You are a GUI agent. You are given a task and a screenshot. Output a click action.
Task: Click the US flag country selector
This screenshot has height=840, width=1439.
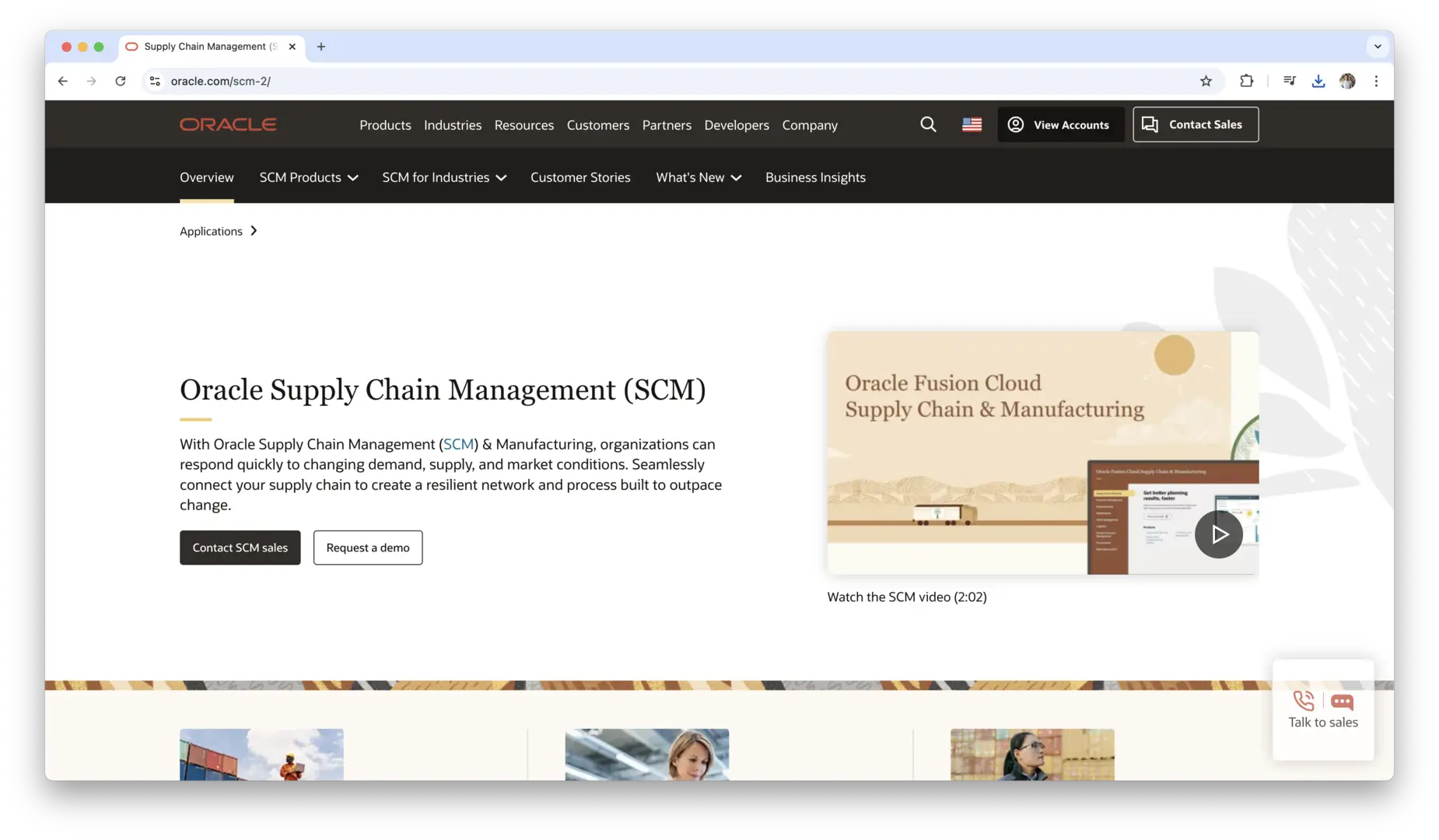(x=972, y=124)
